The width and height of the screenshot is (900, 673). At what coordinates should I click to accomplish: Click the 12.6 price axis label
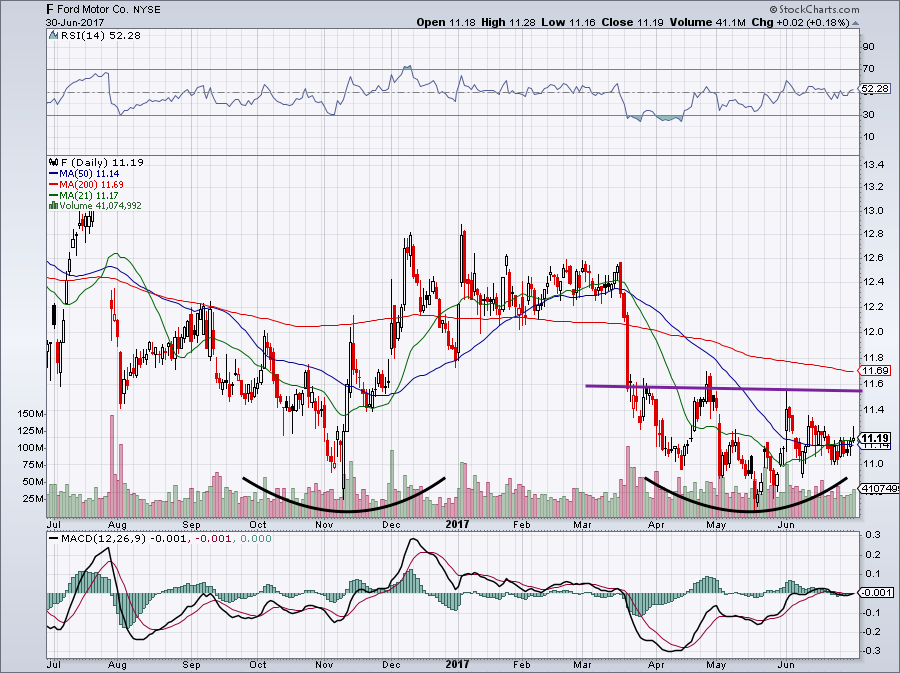point(872,258)
